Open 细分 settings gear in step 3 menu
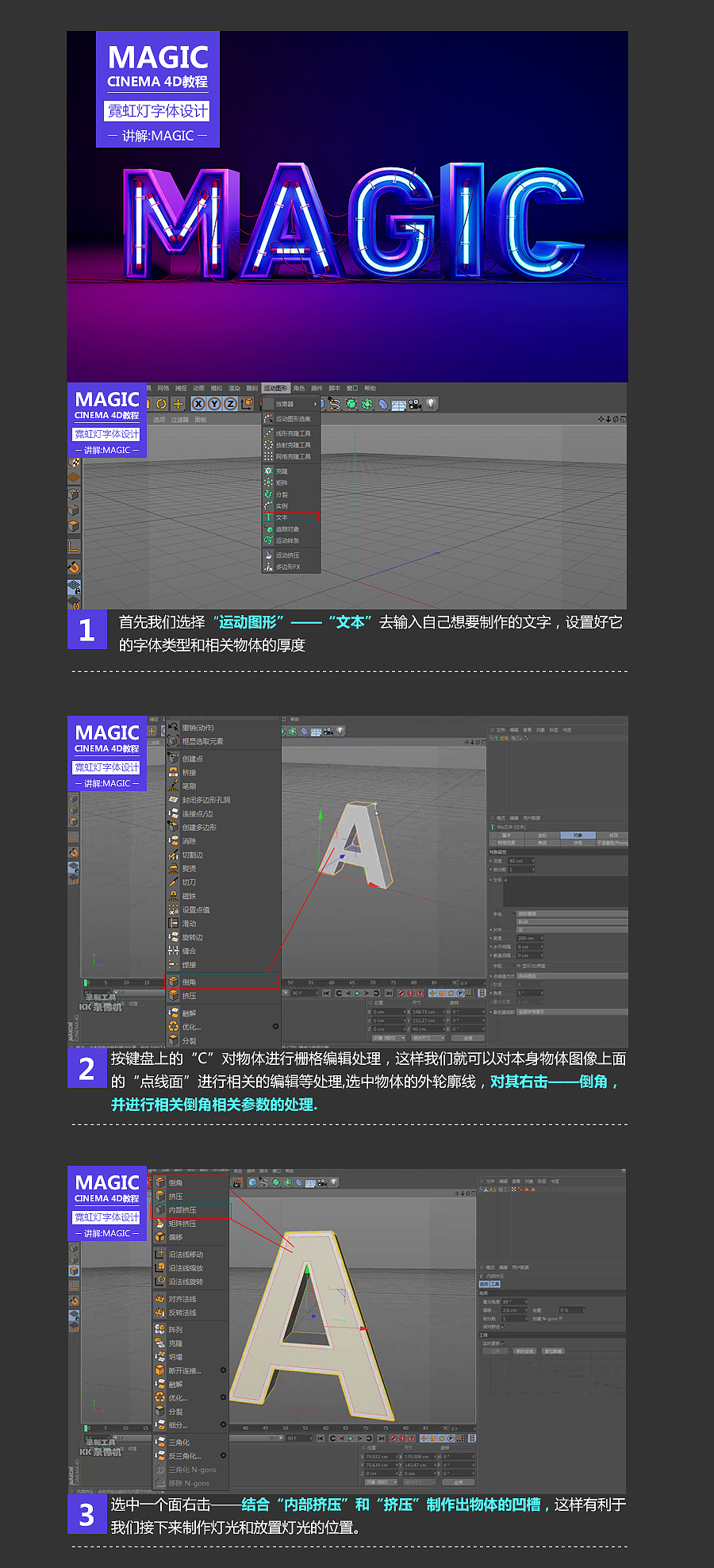 click(223, 1424)
